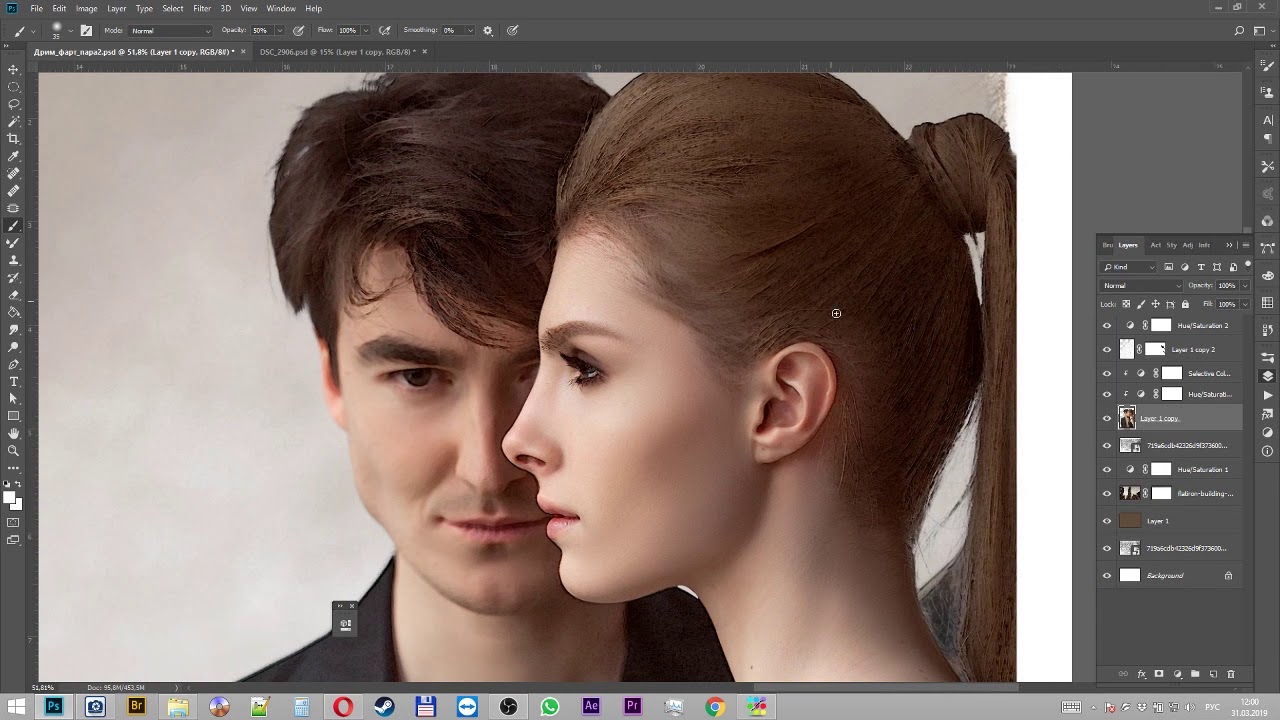Click the delete layer trash icon
Viewport: 1280px width, 720px height.
tap(1230, 674)
